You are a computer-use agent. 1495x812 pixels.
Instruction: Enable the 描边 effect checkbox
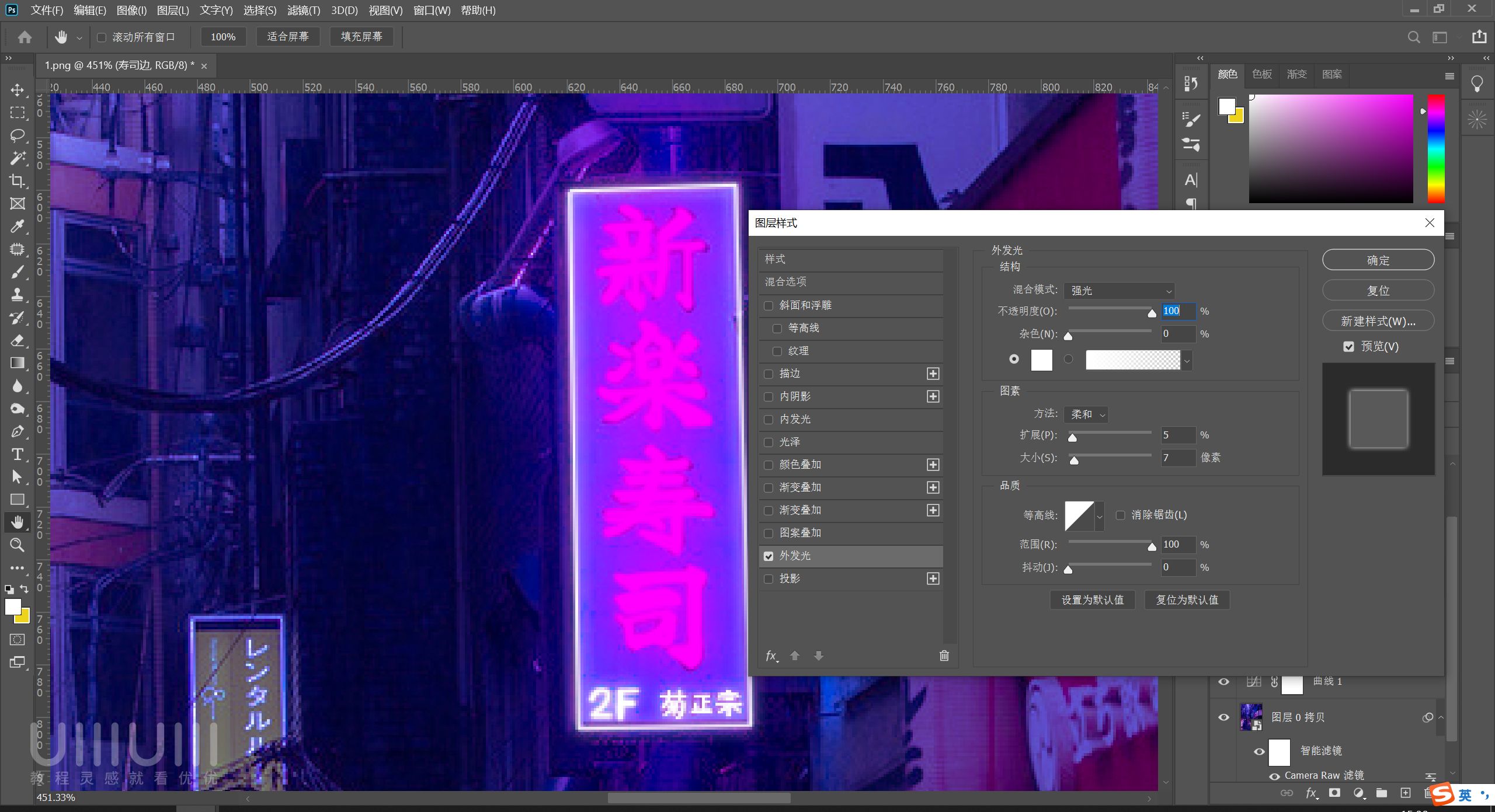[x=769, y=374]
